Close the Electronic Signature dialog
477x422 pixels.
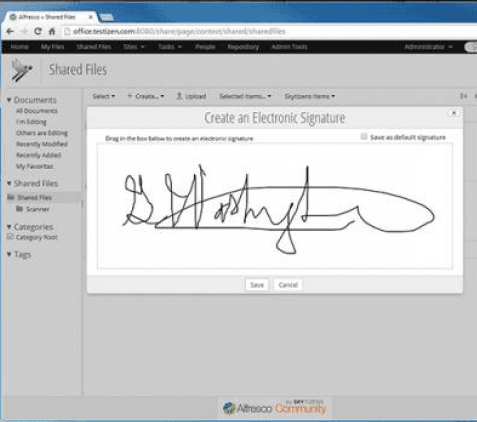click(454, 113)
